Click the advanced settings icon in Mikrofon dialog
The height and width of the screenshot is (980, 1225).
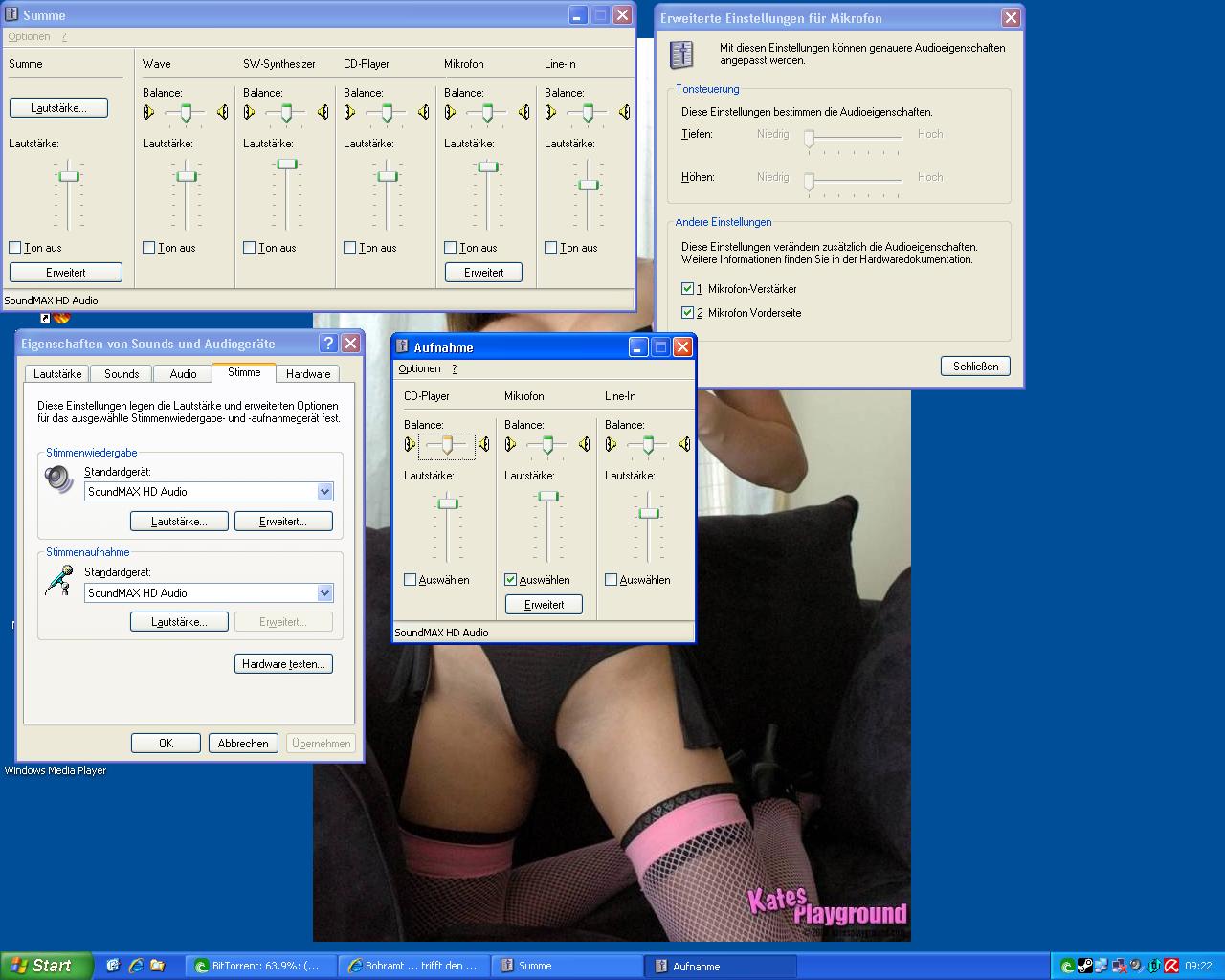click(x=681, y=55)
